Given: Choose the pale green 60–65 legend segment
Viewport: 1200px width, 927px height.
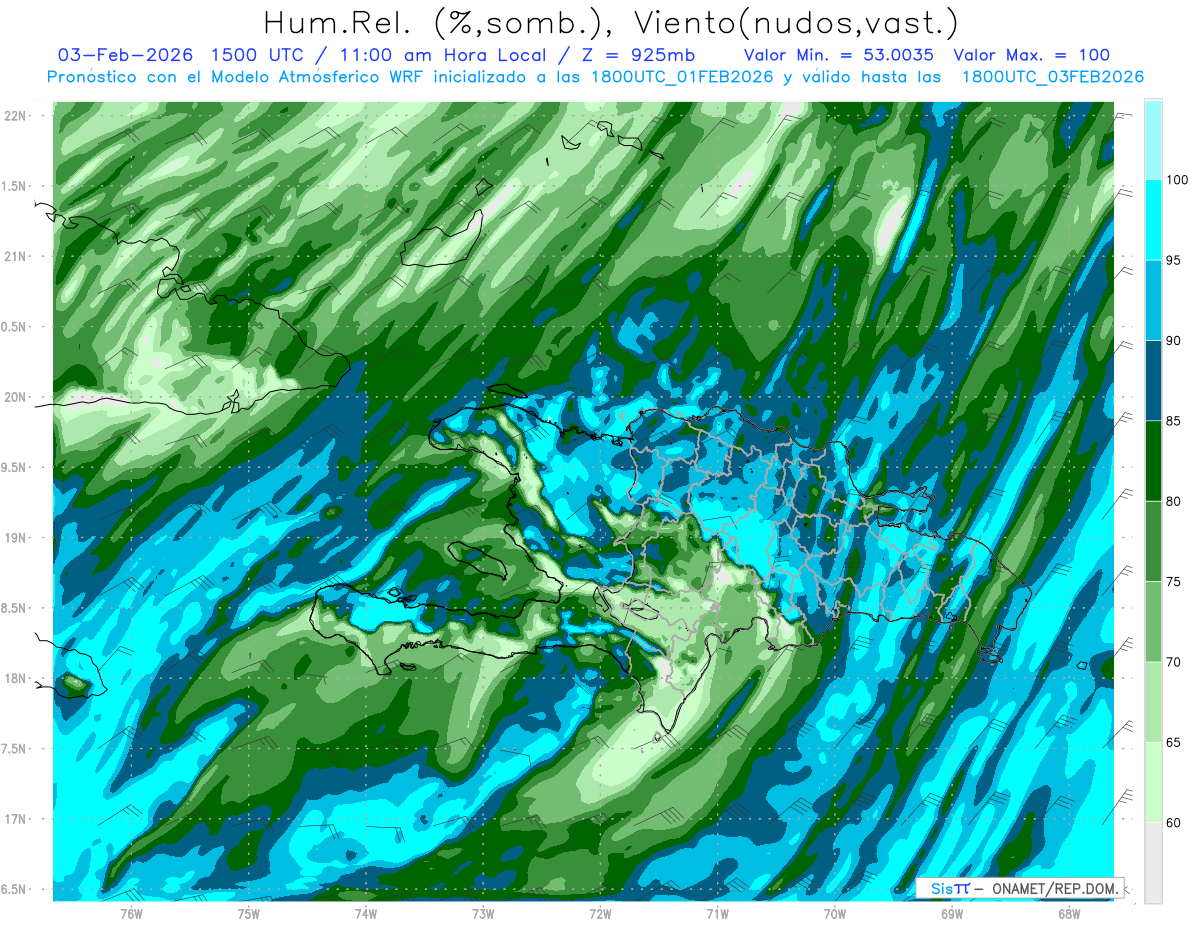Looking at the screenshot, I should 1153,782.
